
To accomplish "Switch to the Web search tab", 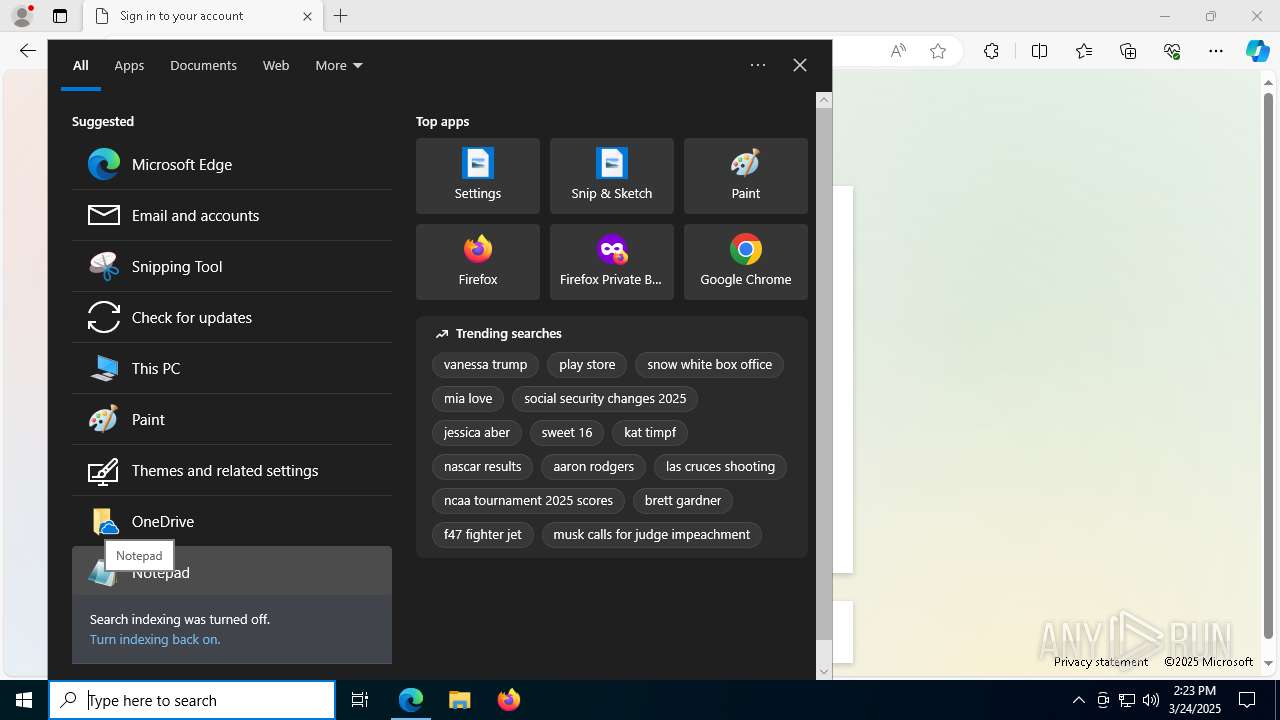I will [276, 65].
